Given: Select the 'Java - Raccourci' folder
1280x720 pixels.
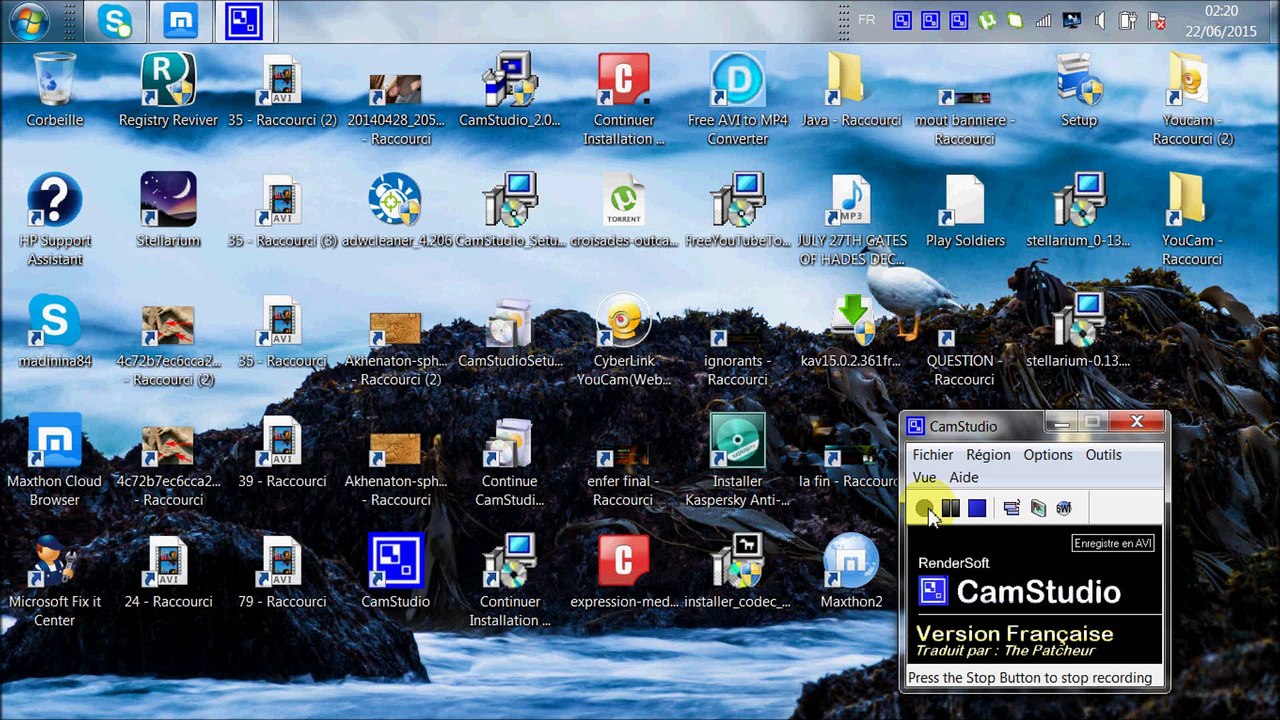Looking at the screenshot, I should click(851, 91).
